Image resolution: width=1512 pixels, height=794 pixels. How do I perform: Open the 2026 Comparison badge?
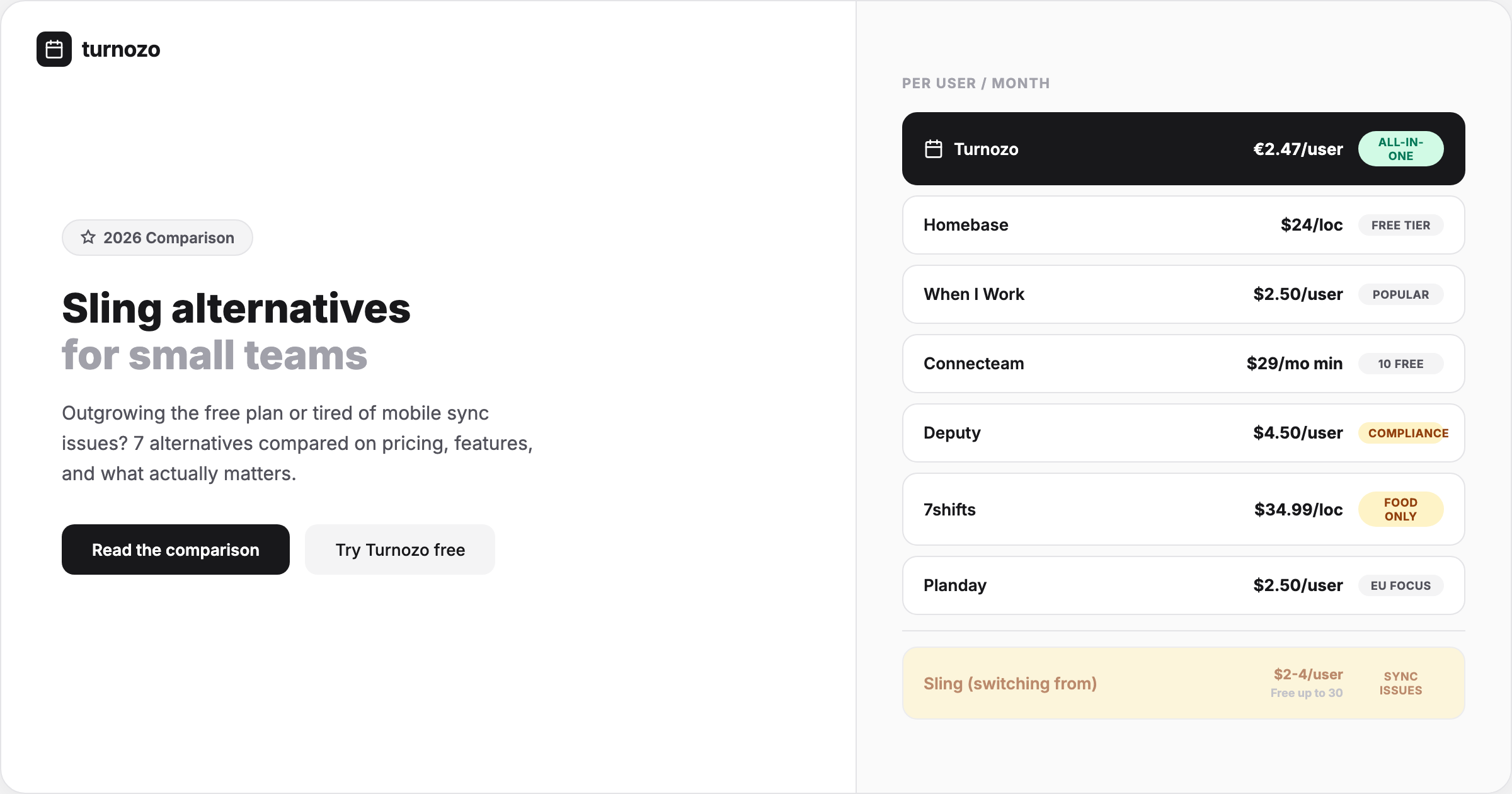point(157,238)
